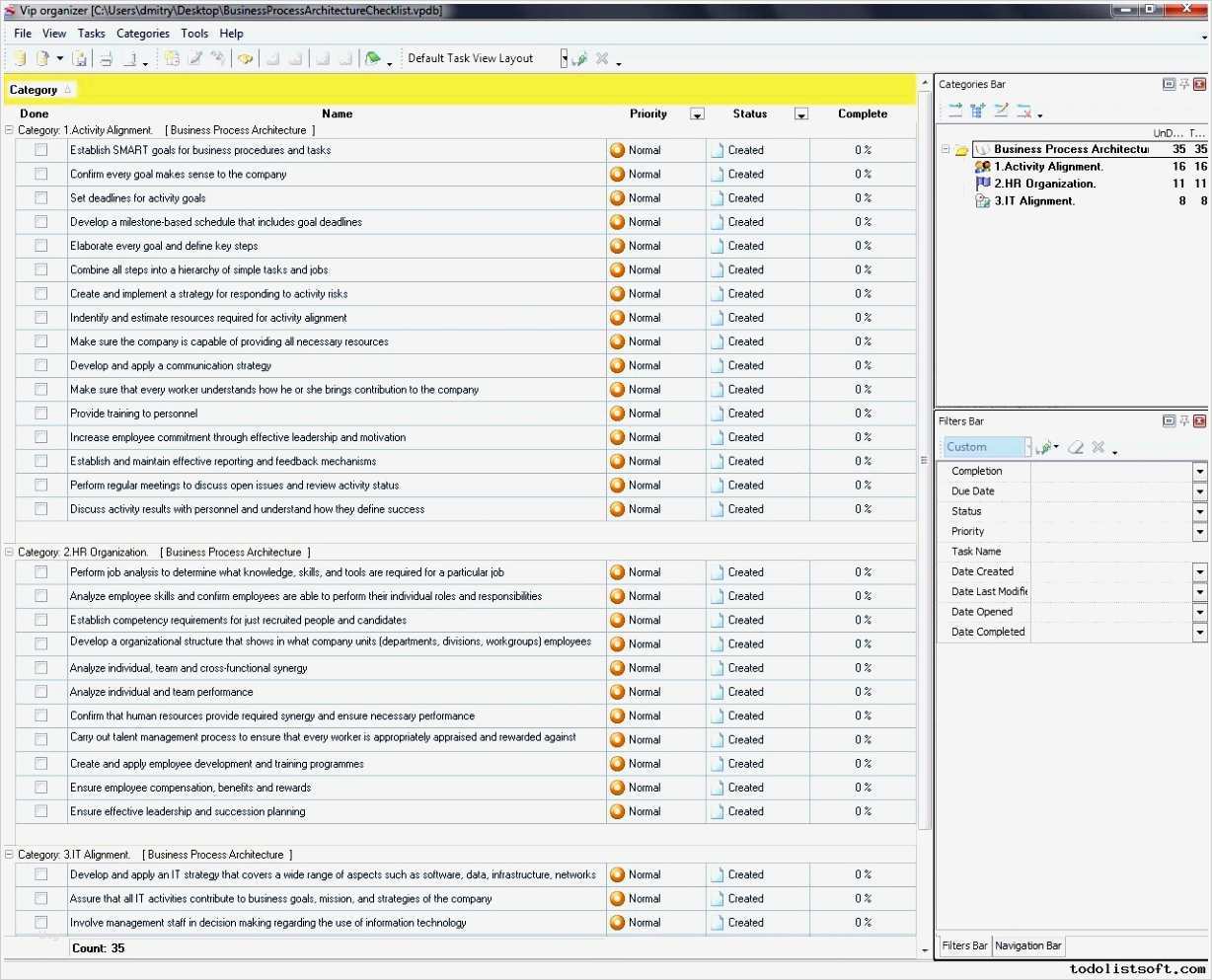This screenshot has height=980, width=1212.
Task: Click Normal priority icon for 'Provide training to personnel'
Action: coord(618,414)
